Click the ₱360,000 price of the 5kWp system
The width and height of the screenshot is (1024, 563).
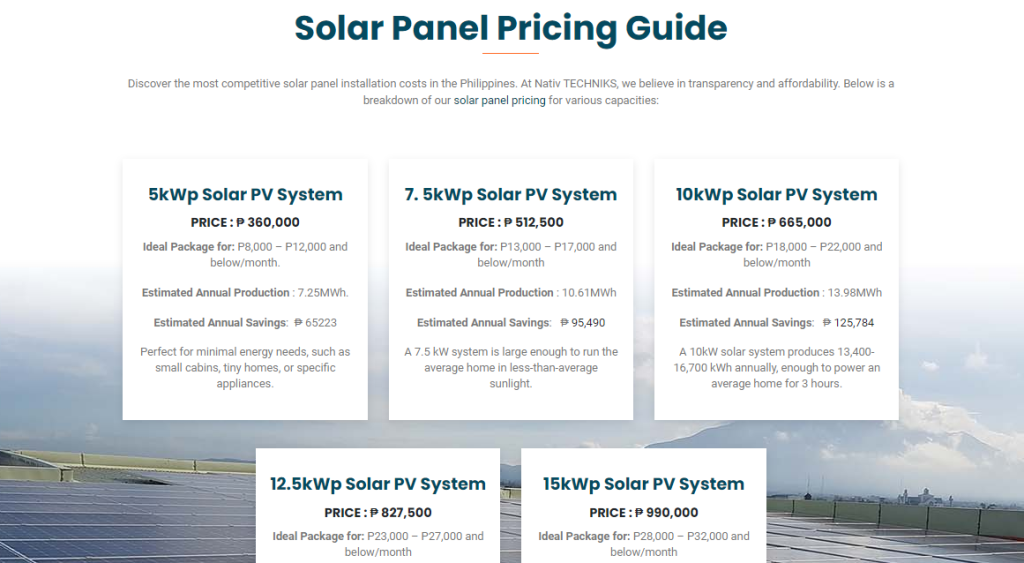pos(245,223)
